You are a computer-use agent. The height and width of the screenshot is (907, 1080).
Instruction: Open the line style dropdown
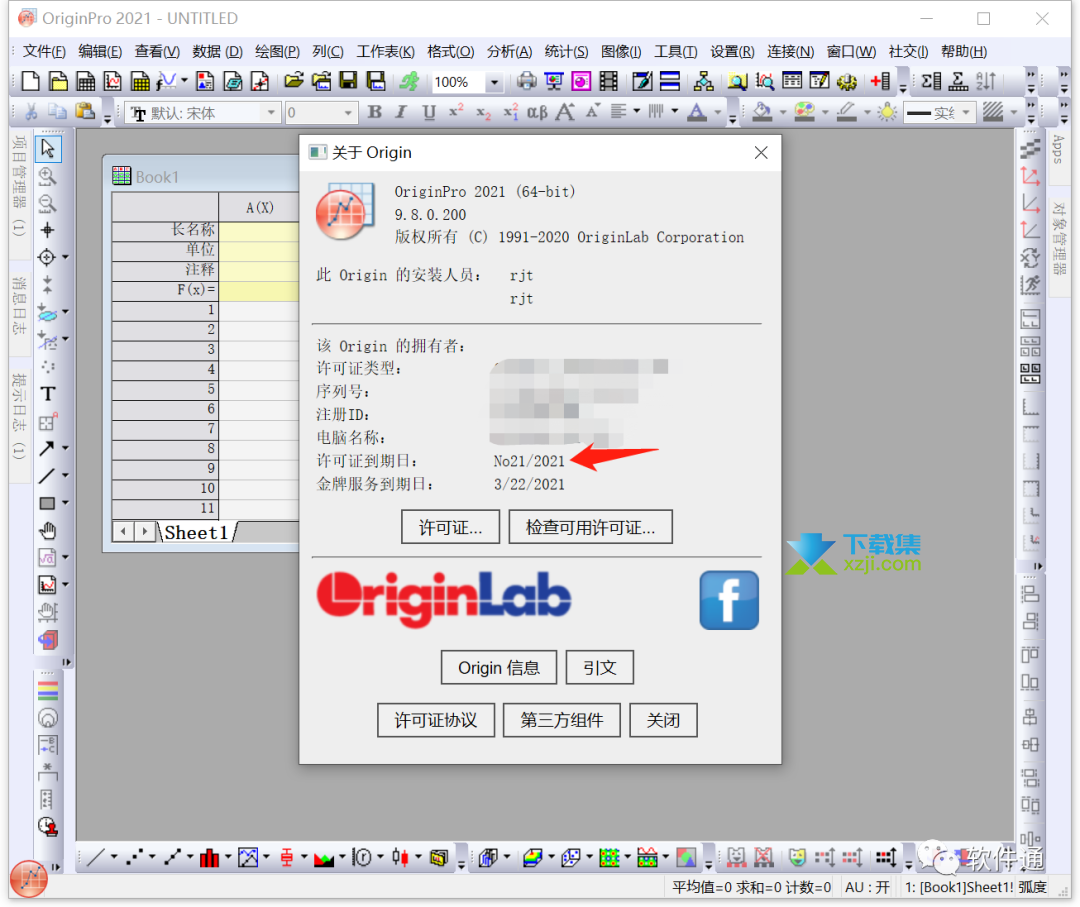click(966, 112)
